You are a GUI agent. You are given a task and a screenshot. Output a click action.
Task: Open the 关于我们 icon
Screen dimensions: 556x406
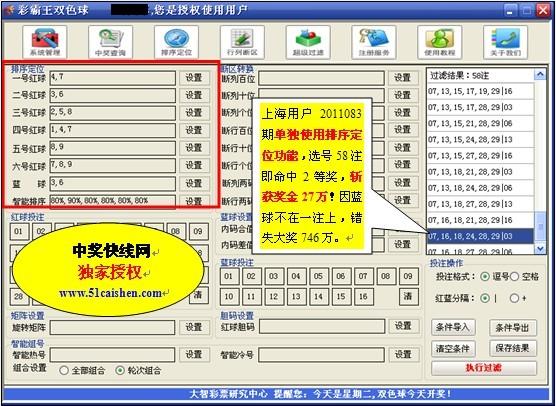(x=505, y=41)
